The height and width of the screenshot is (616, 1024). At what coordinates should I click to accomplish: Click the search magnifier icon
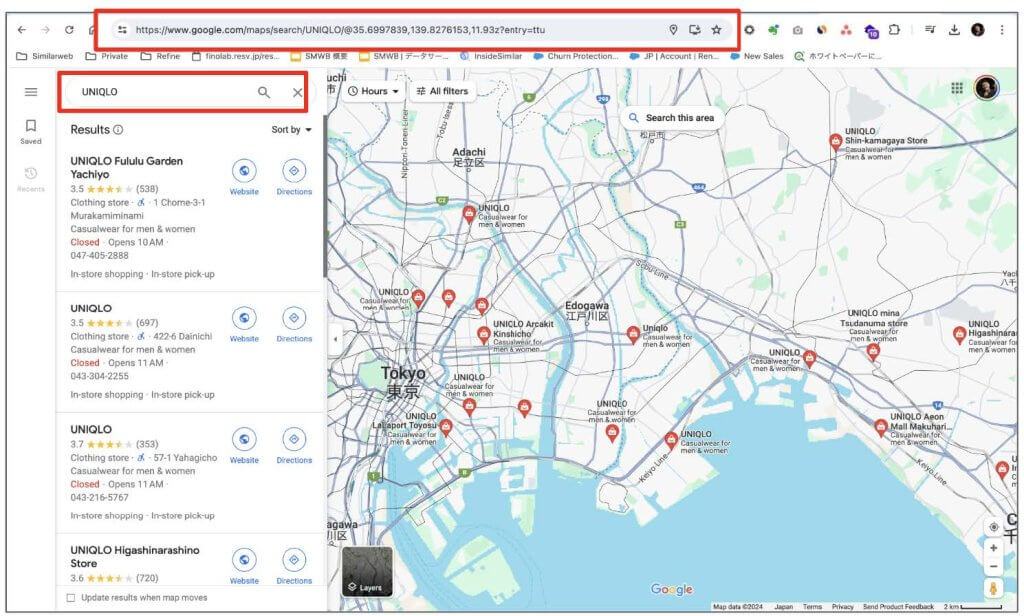pyautogui.click(x=264, y=93)
